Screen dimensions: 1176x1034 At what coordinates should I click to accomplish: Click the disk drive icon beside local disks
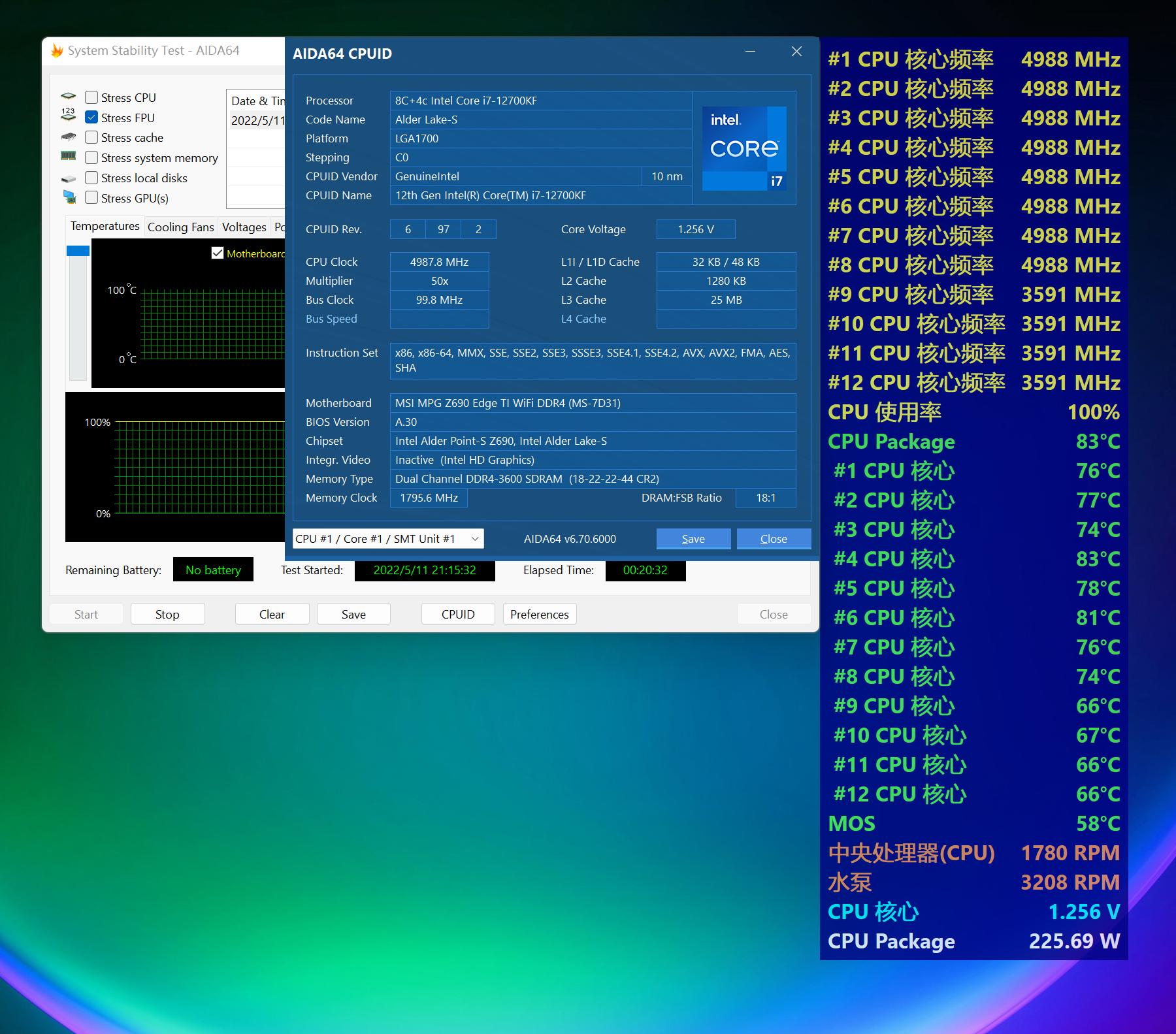(68, 178)
